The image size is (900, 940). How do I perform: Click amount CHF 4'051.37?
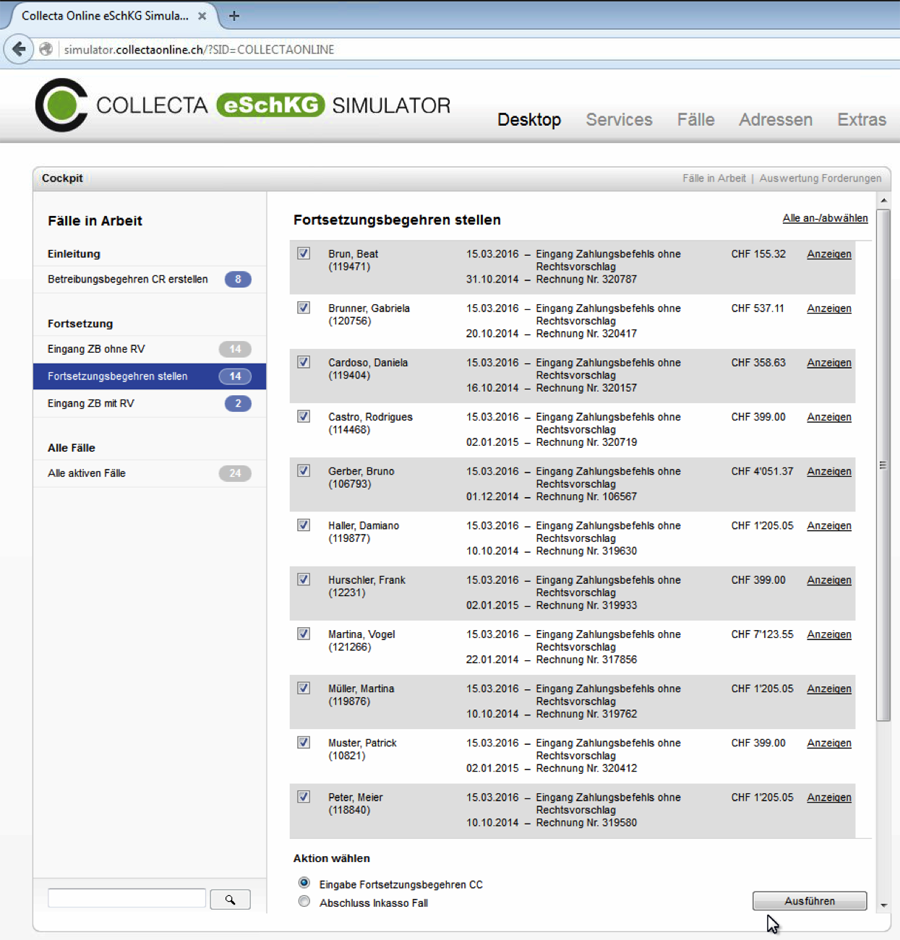(x=762, y=471)
